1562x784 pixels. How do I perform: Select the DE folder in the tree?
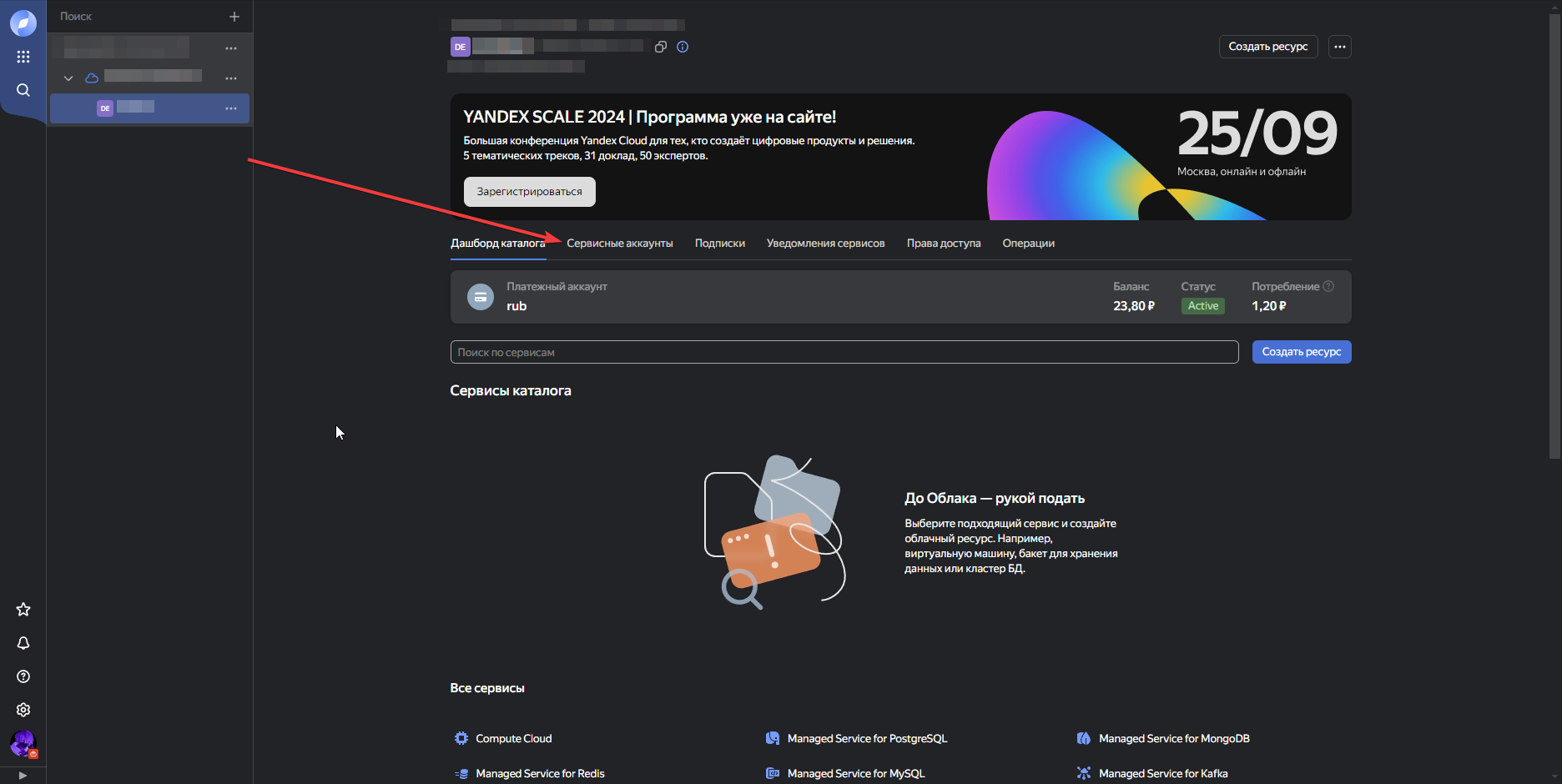(150, 108)
